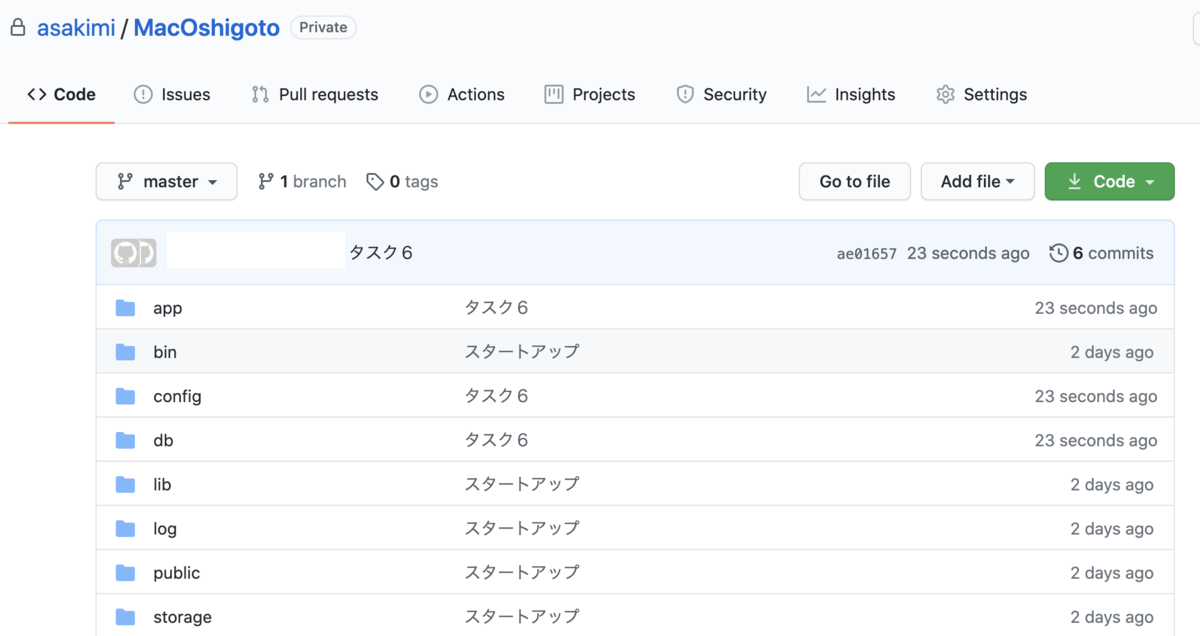The image size is (1200, 636).
Task: Click the Actions play icon
Action: (429, 94)
